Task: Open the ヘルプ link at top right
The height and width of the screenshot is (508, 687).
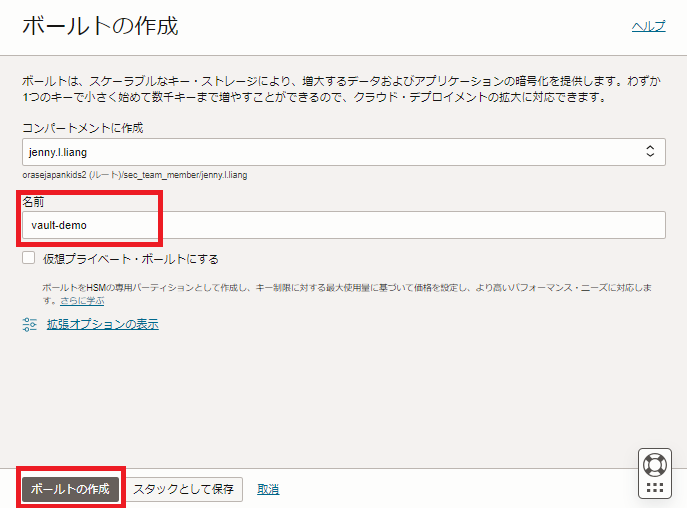Action: [x=648, y=27]
